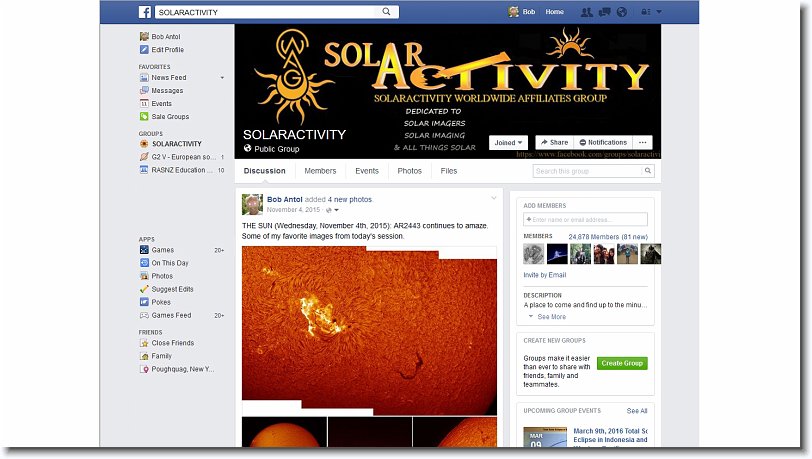Go to Home in top bar
This screenshot has height=459, width=812.
[x=554, y=12]
